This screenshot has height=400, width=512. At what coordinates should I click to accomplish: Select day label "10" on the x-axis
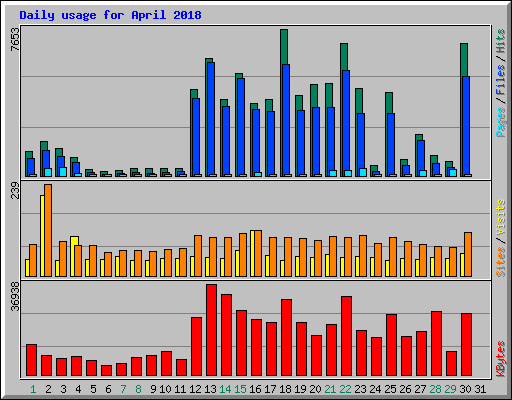click(165, 389)
